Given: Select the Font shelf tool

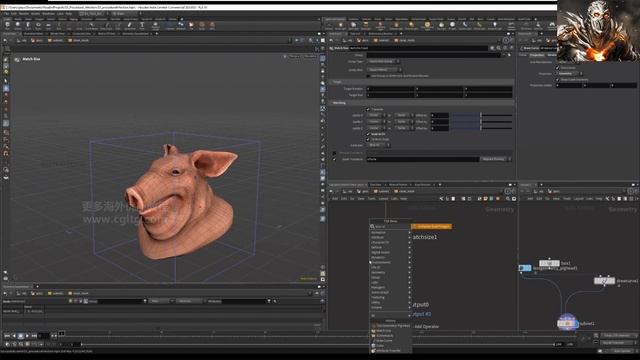Looking at the screenshot, I should click(142, 26).
